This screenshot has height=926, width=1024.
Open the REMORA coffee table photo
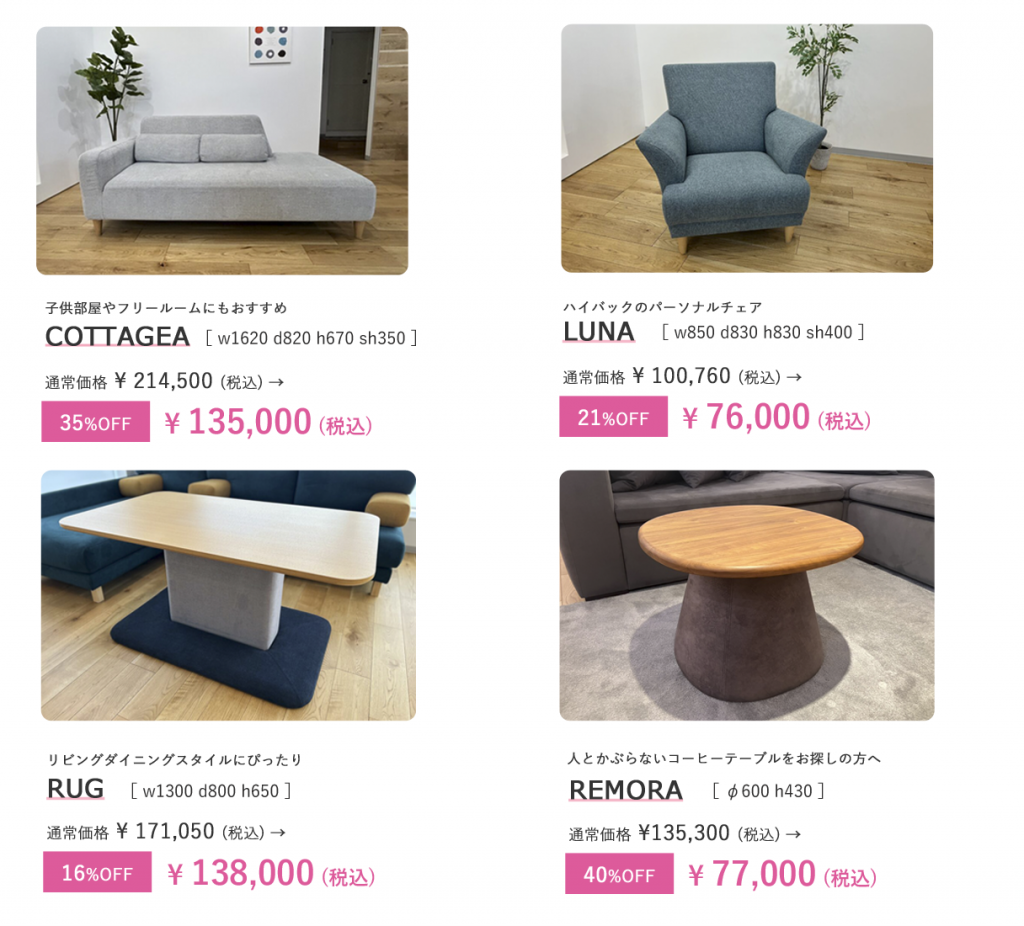tap(747, 596)
